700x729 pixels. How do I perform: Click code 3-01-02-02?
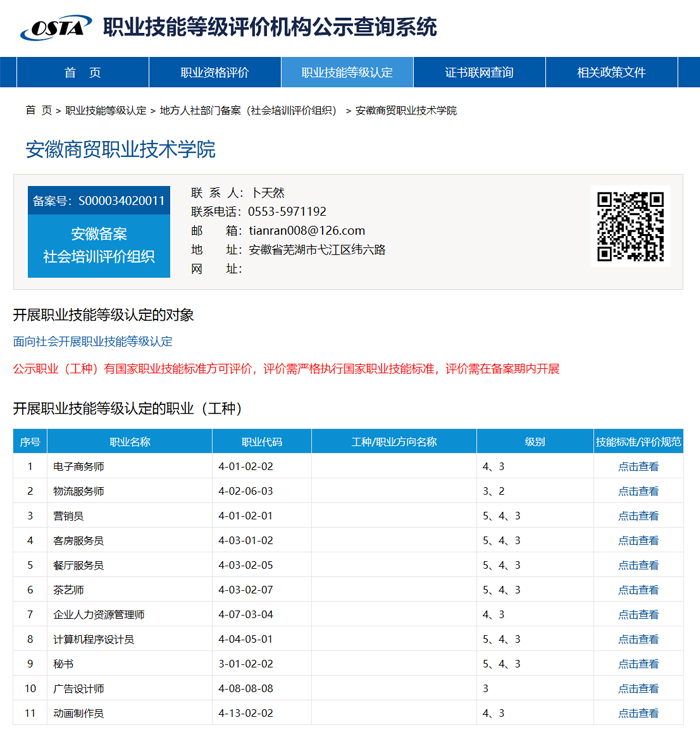(245, 663)
